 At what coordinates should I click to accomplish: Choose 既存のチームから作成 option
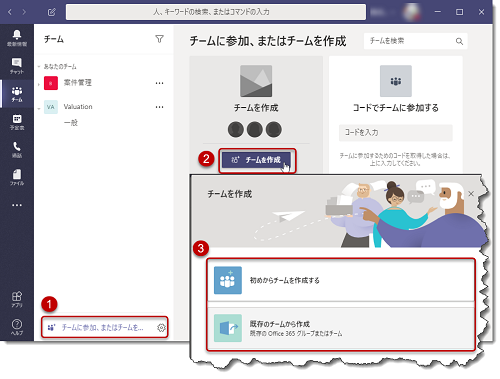340,328
